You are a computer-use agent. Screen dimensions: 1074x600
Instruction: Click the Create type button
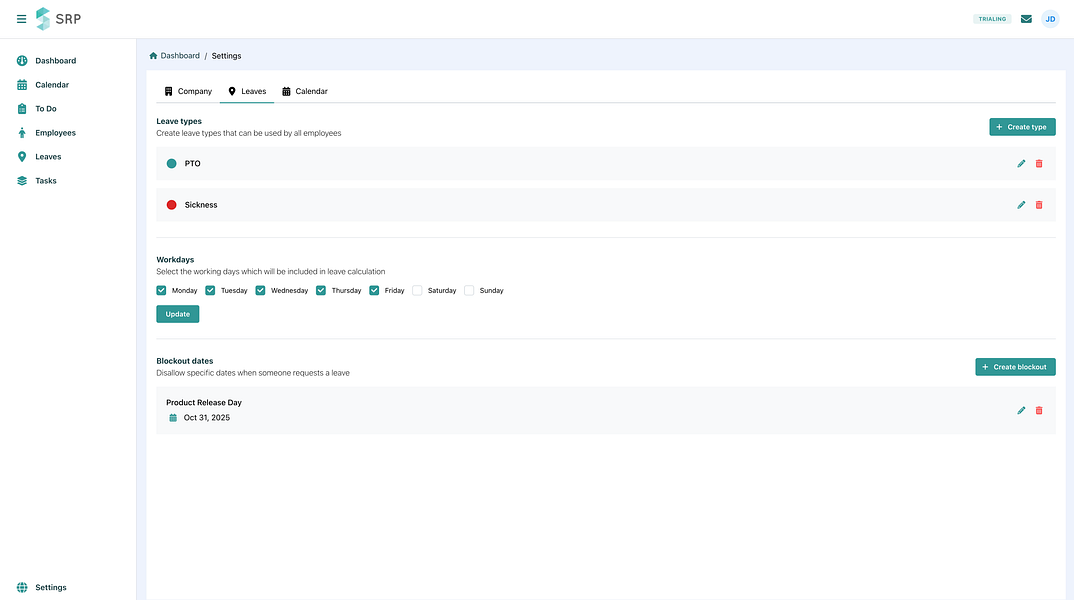pyautogui.click(x=1022, y=127)
